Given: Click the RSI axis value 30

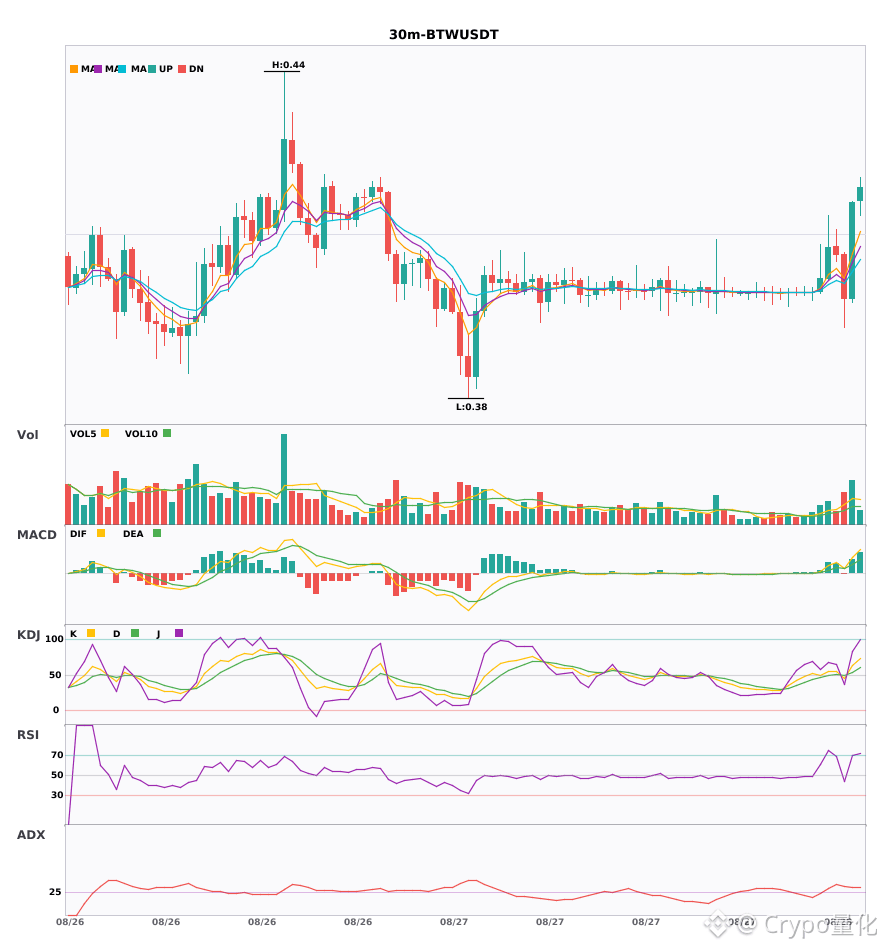Looking at the screenshot, I should (57, 795).
